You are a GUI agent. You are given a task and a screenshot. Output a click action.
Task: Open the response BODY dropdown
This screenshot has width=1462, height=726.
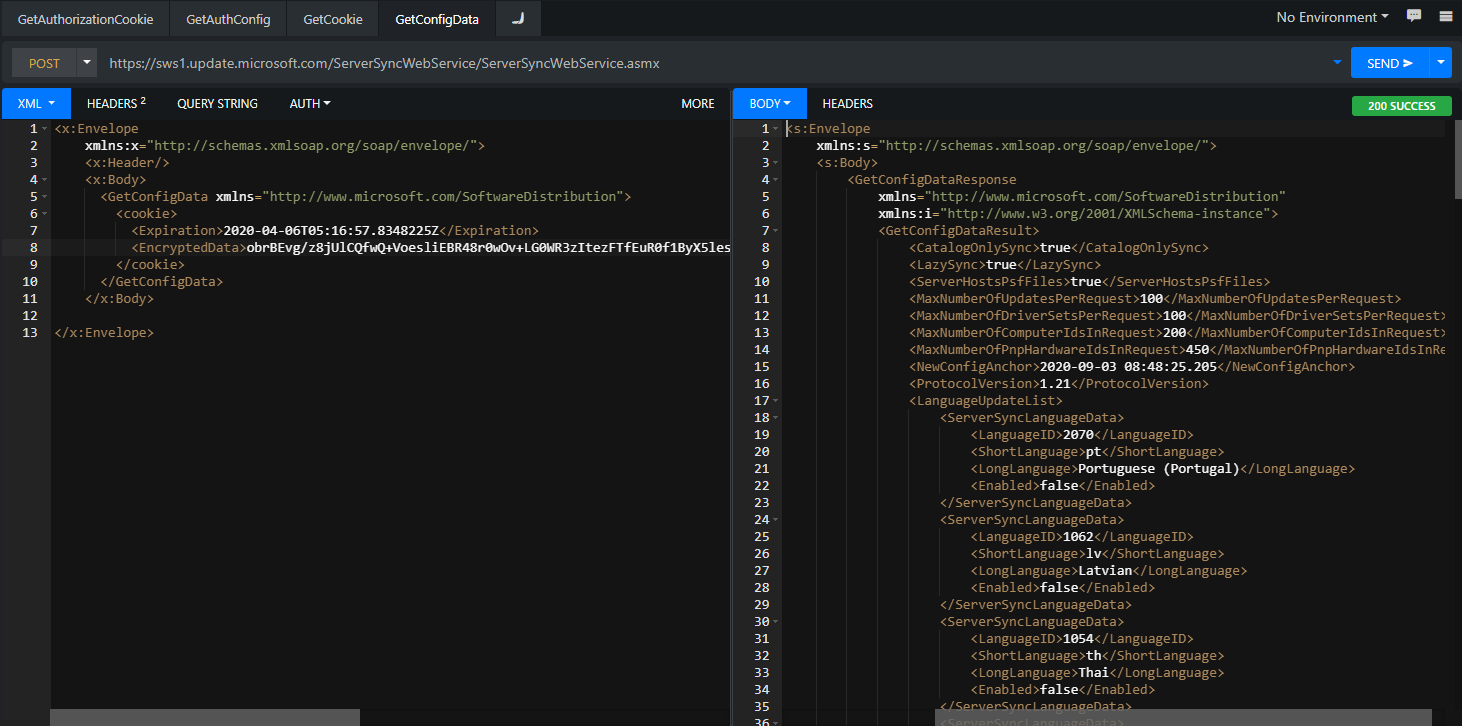[x=770, y=103]
